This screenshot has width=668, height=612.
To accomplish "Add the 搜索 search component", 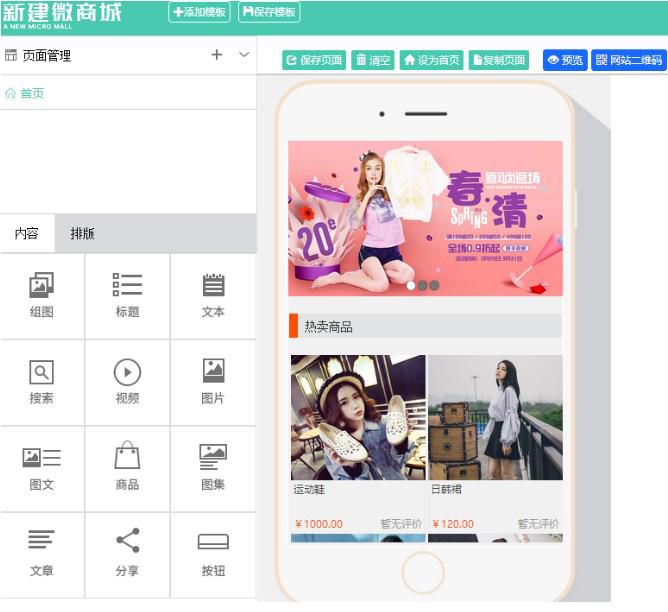I will pyautogui.click(x=42, y=382).
